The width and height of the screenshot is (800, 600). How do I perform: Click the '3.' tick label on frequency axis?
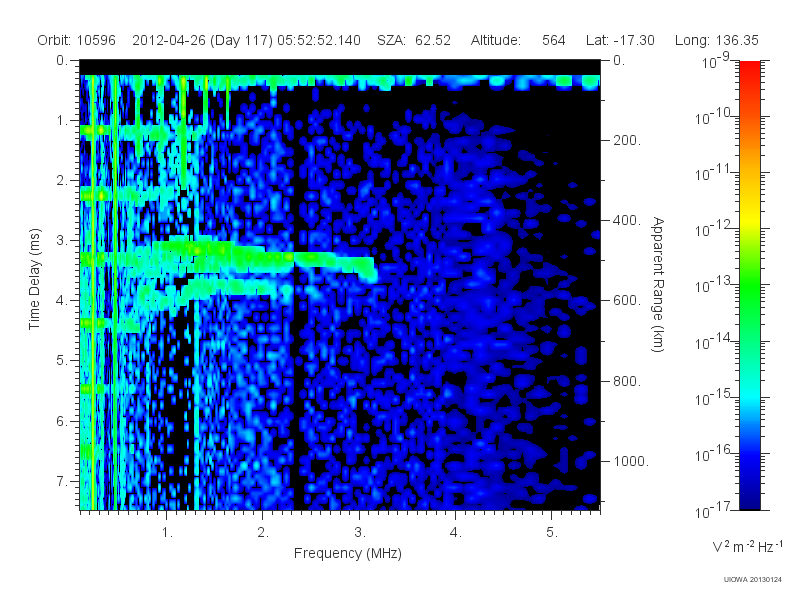tap(360, 533)
